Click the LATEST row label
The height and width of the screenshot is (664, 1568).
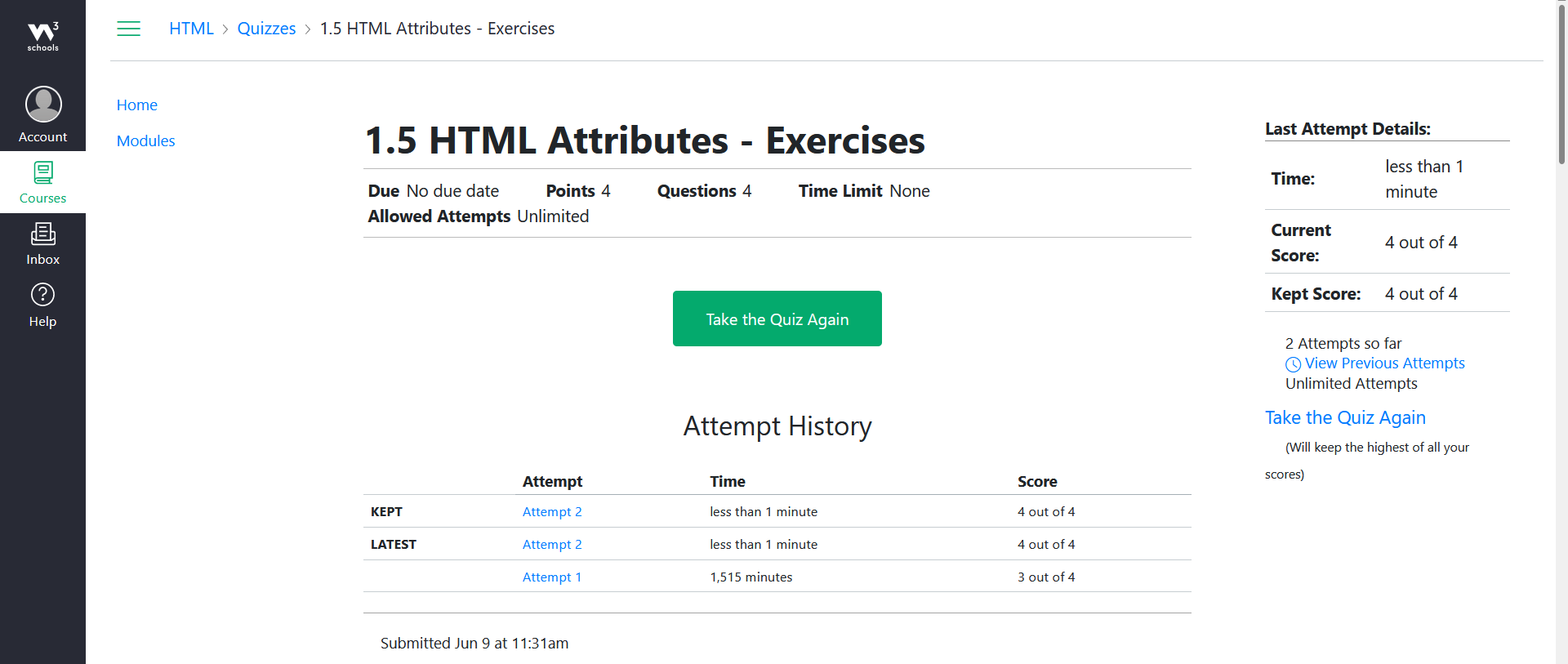pyautogui.click(x=394, y=544)
